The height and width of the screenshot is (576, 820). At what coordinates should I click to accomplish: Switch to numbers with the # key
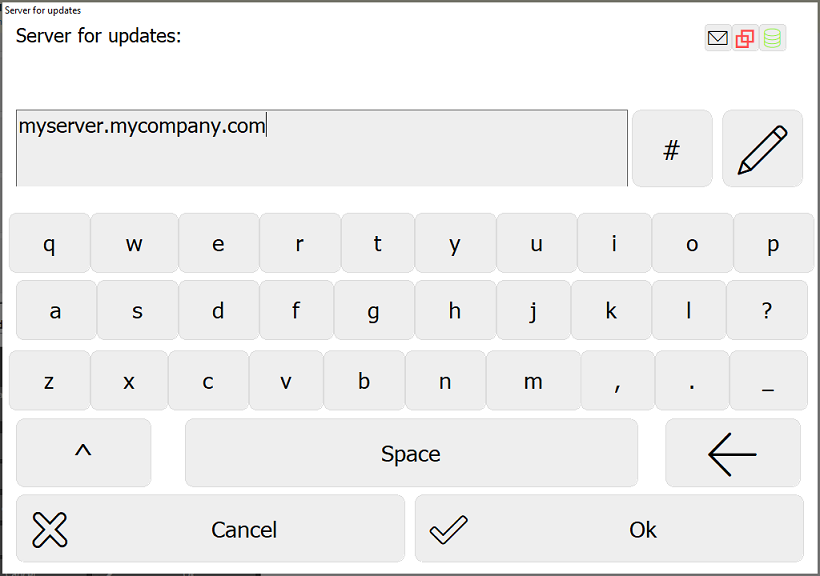tap(672, 148)
